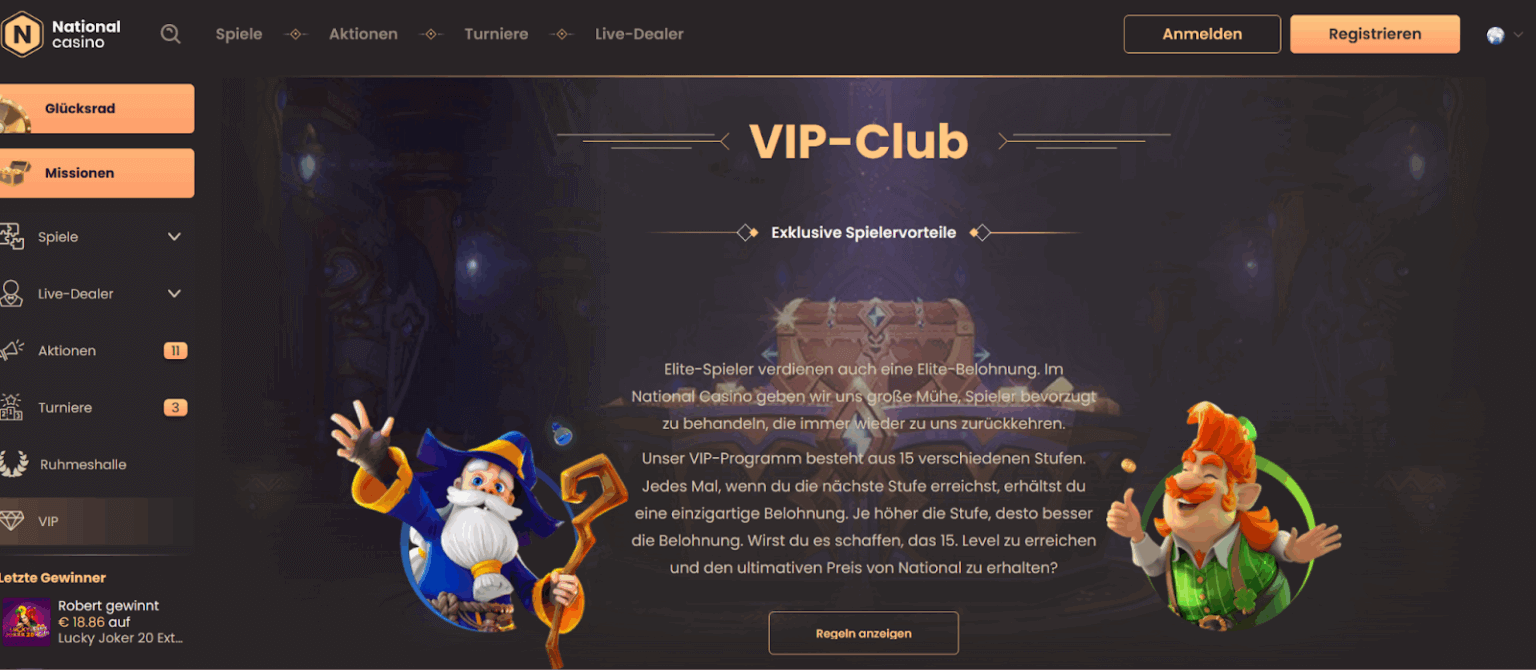Click the Spiele puzzle icon in sidebar
Viewport: 1536px width, 670px height.
point(12,237)
